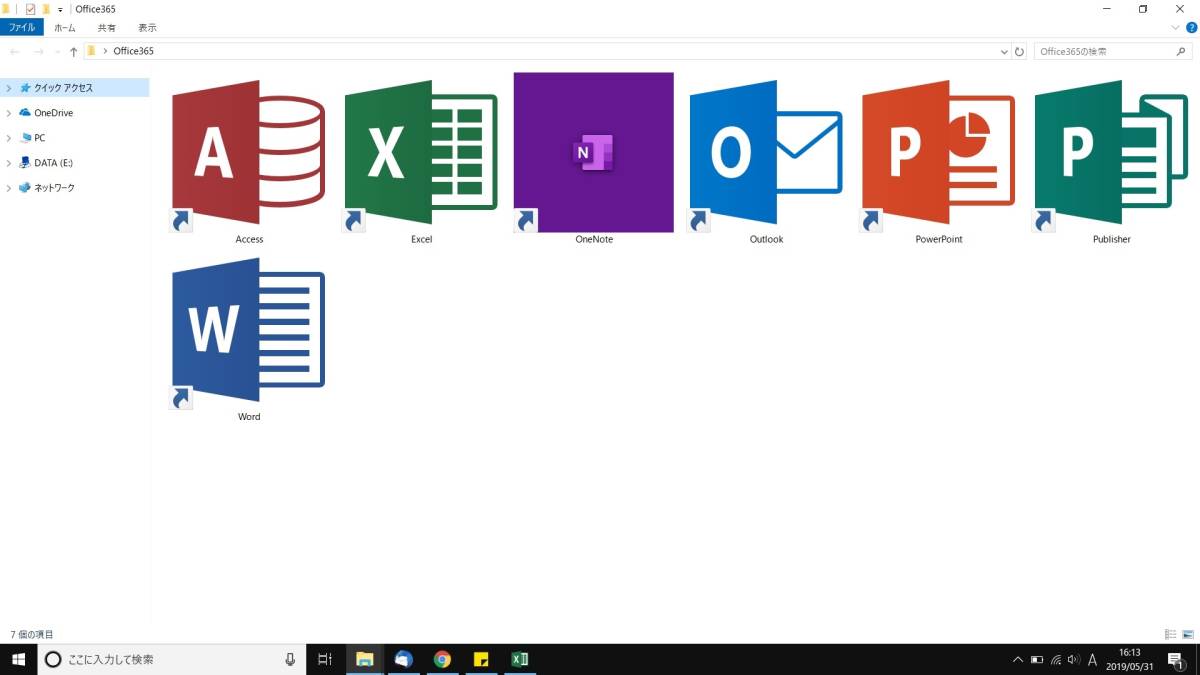Switch to details view in status bar
The image size is (1200, 675).
tap(1171, 634)
